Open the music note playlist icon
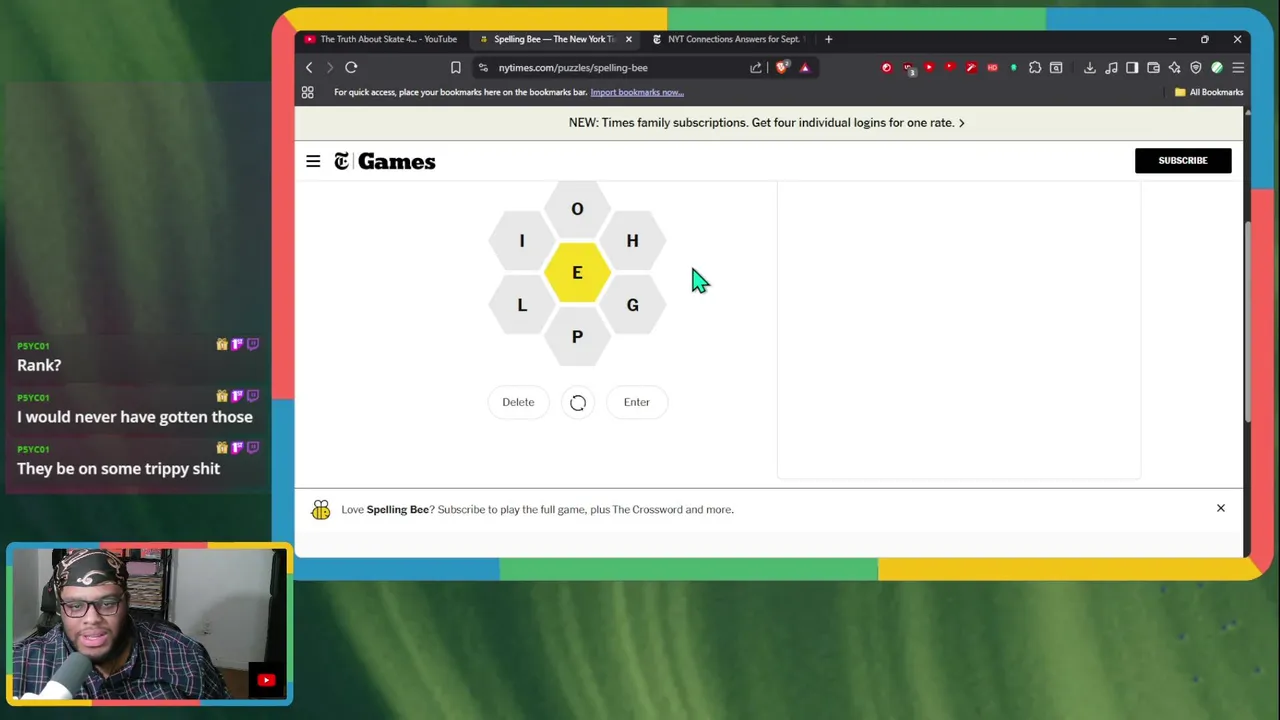 click(1111, 67)
